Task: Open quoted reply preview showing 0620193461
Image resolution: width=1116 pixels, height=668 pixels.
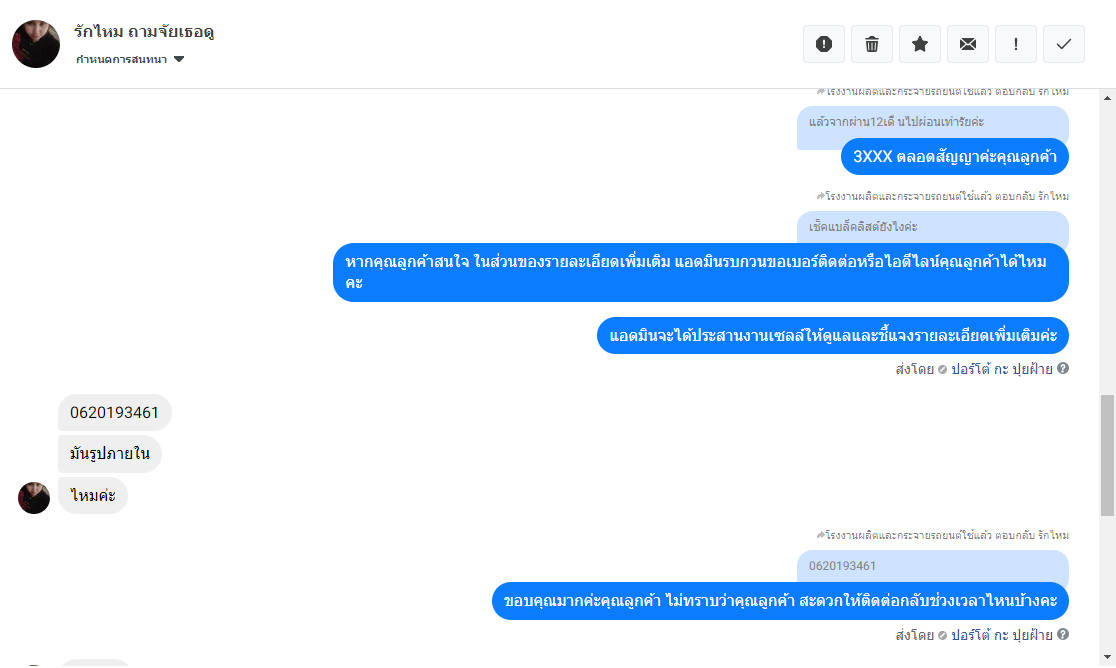Action: tap(932, 566)
